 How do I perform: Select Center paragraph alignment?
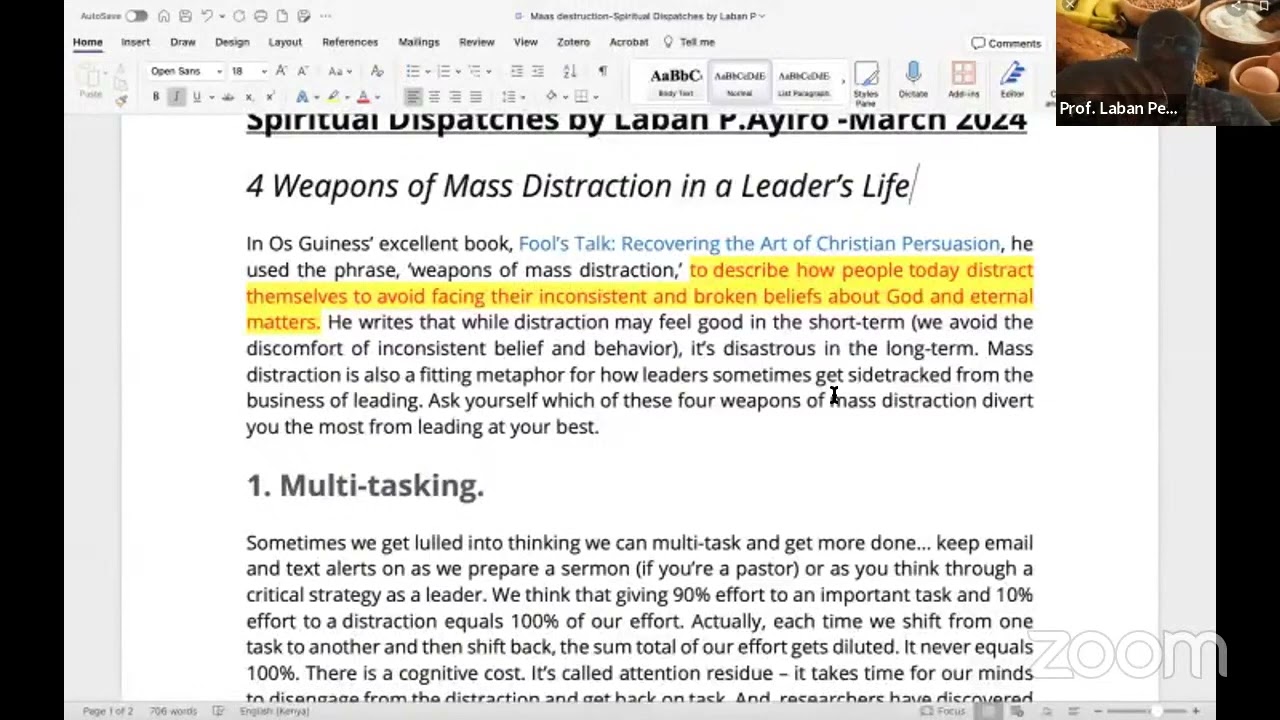coord(434,97)
